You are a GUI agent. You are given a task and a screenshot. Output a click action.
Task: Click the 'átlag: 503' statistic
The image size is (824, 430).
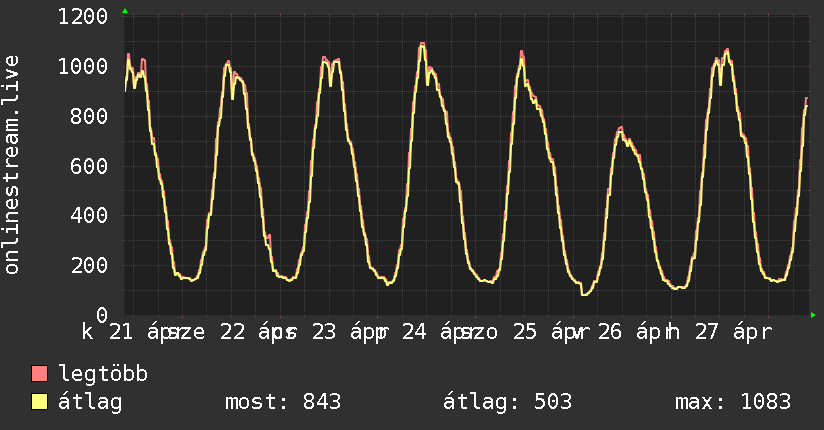507,402
